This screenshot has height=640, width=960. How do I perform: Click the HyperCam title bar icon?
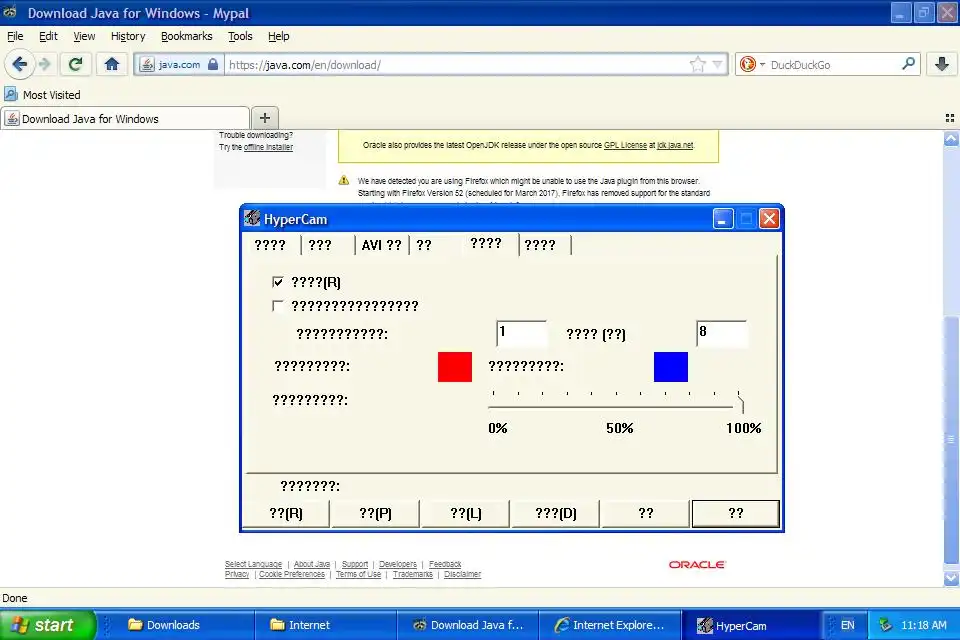pos(252,218)
